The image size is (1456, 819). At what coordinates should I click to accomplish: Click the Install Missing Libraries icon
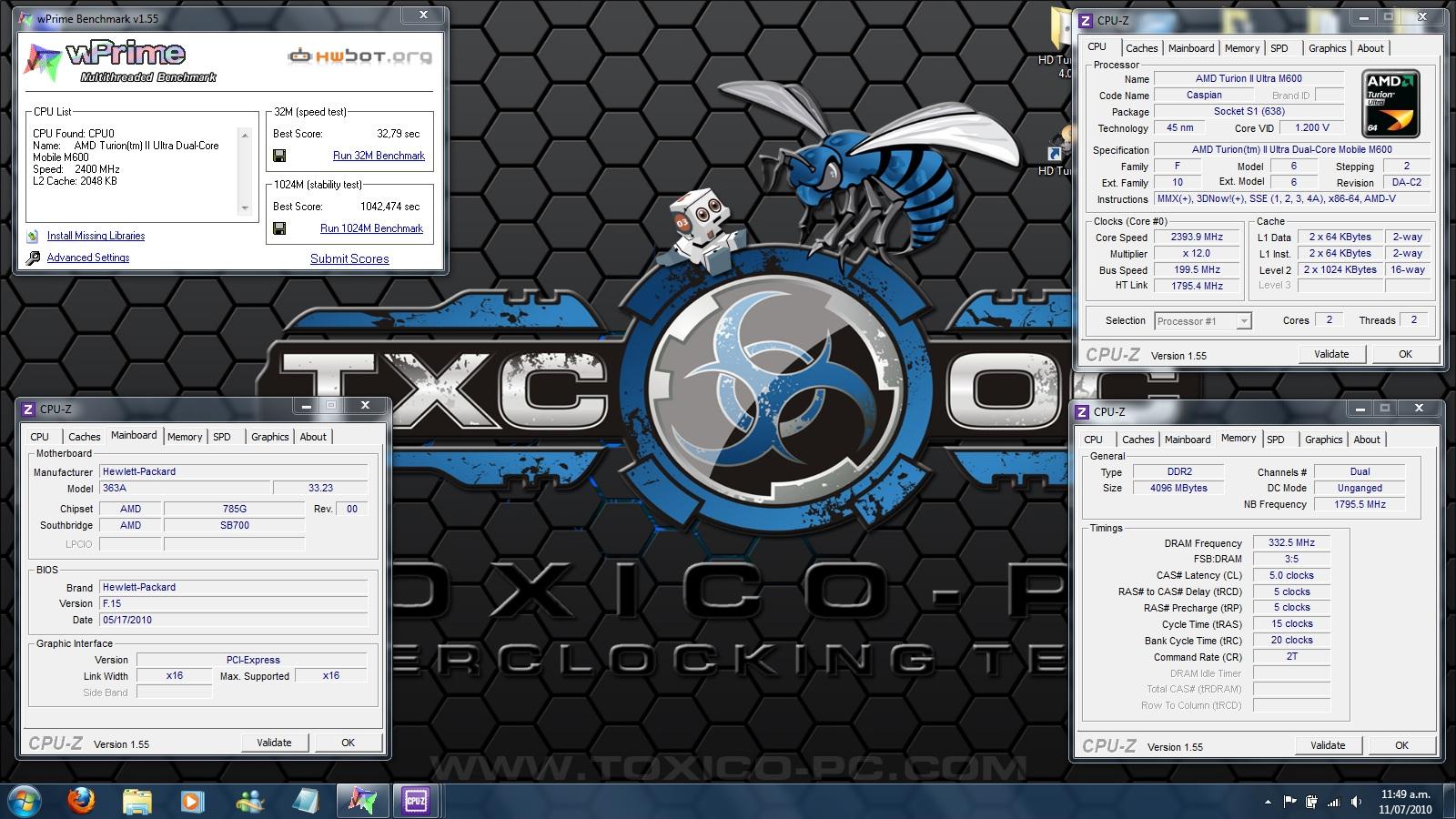(33, 236)
